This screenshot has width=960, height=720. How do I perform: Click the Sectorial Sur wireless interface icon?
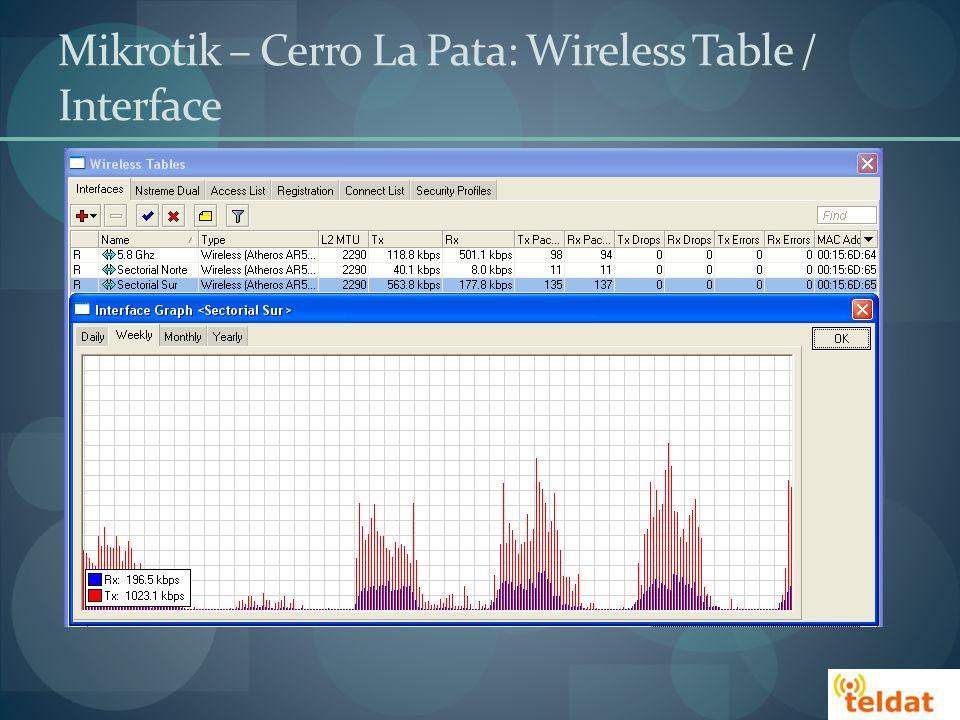pos(108,285)
